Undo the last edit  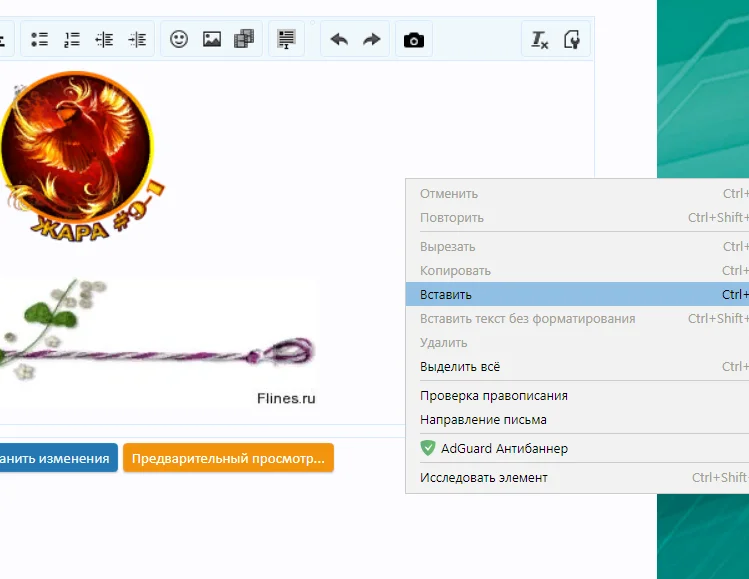point(339,39)
